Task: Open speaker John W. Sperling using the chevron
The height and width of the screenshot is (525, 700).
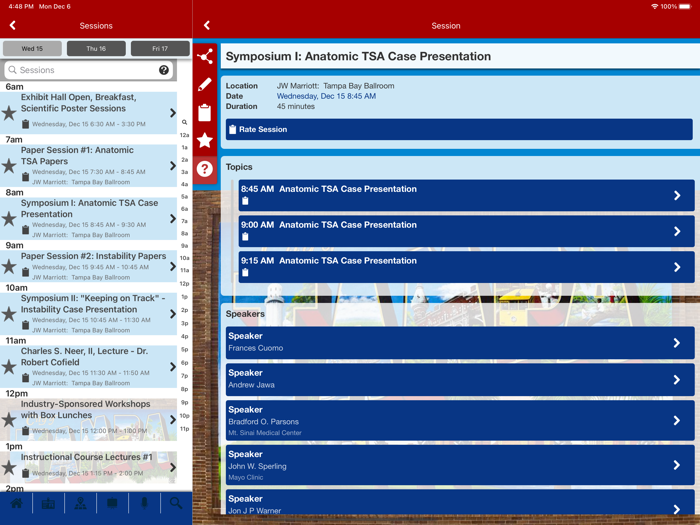Action: (677, 465)
